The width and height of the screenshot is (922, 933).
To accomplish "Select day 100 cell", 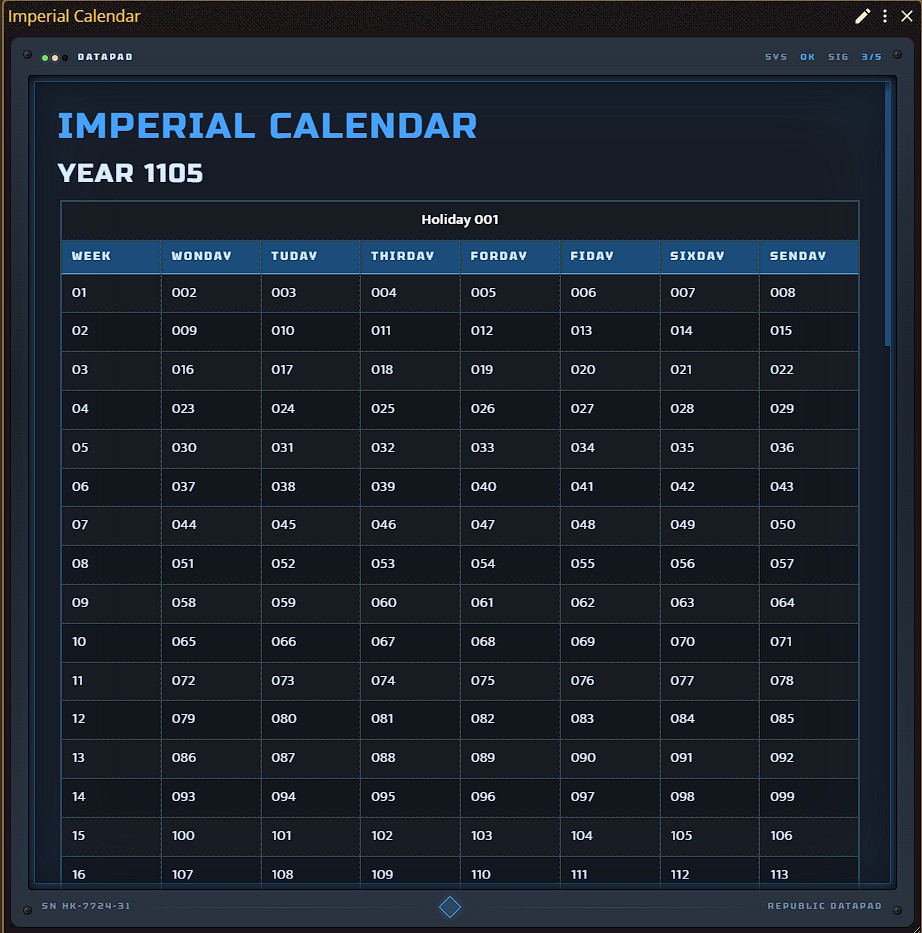I will pos(211,836).
